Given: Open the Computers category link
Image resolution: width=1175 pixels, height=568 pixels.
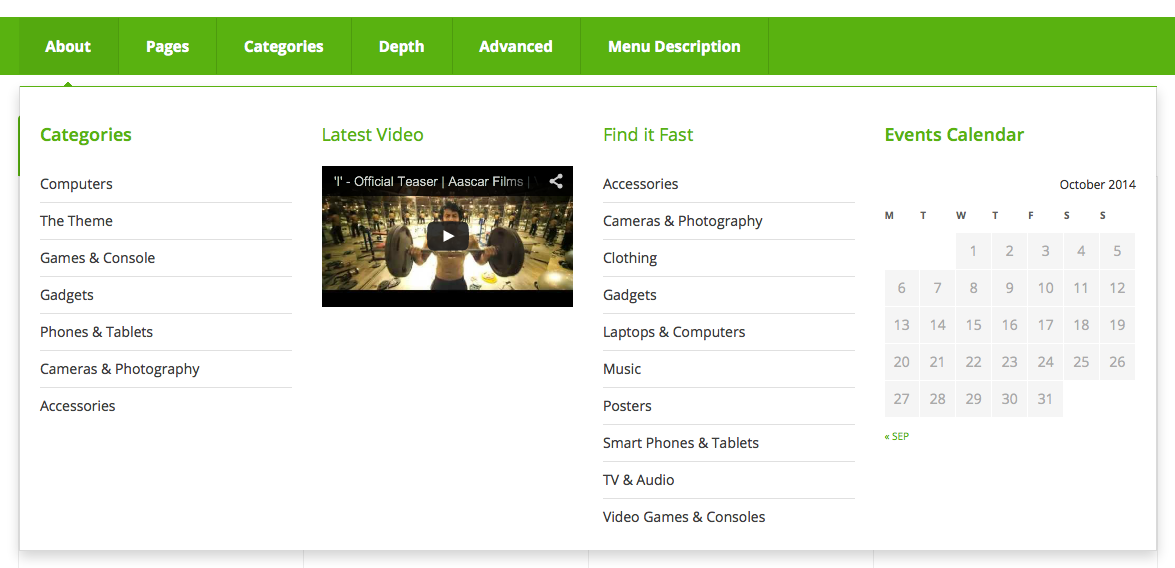Looking at the screenshot, I should click(x=76, y=184).
